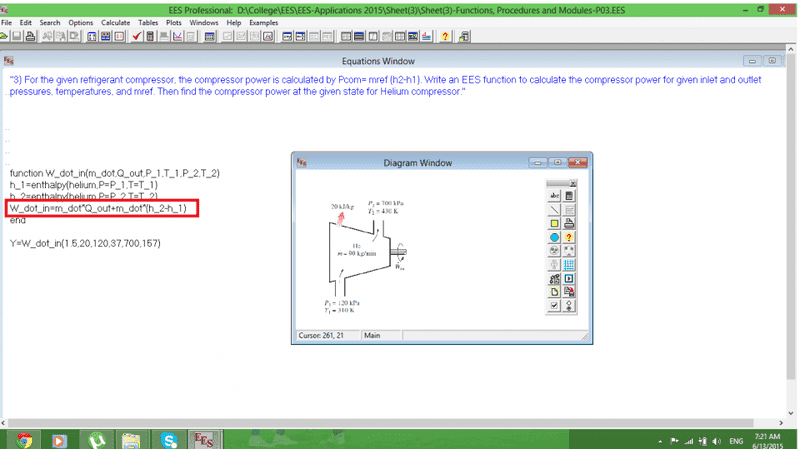Click the checkbox tool in diagram palette
The width and height of the screenshot is (800, 449).
[x=553, y=306]
